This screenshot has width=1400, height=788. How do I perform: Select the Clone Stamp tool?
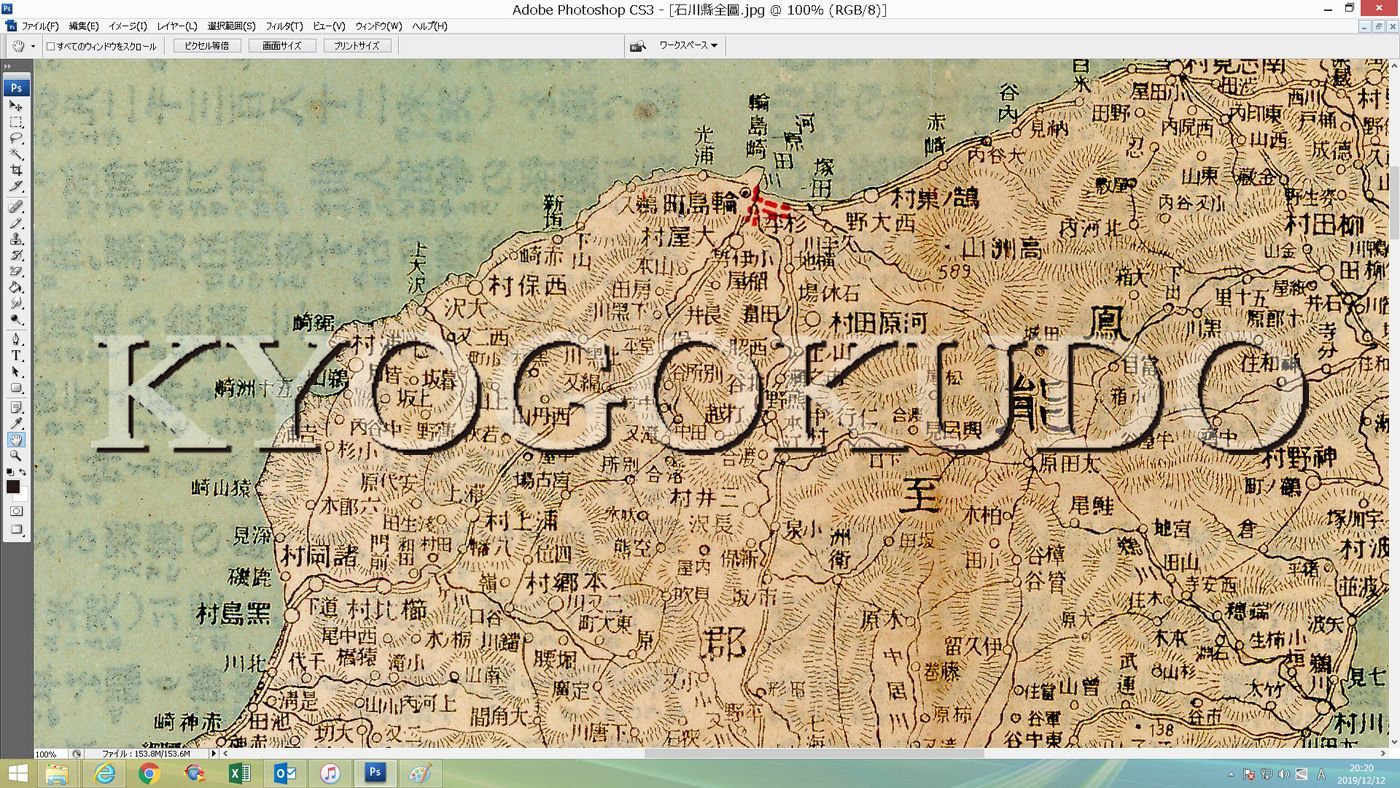tap(16, 239)
